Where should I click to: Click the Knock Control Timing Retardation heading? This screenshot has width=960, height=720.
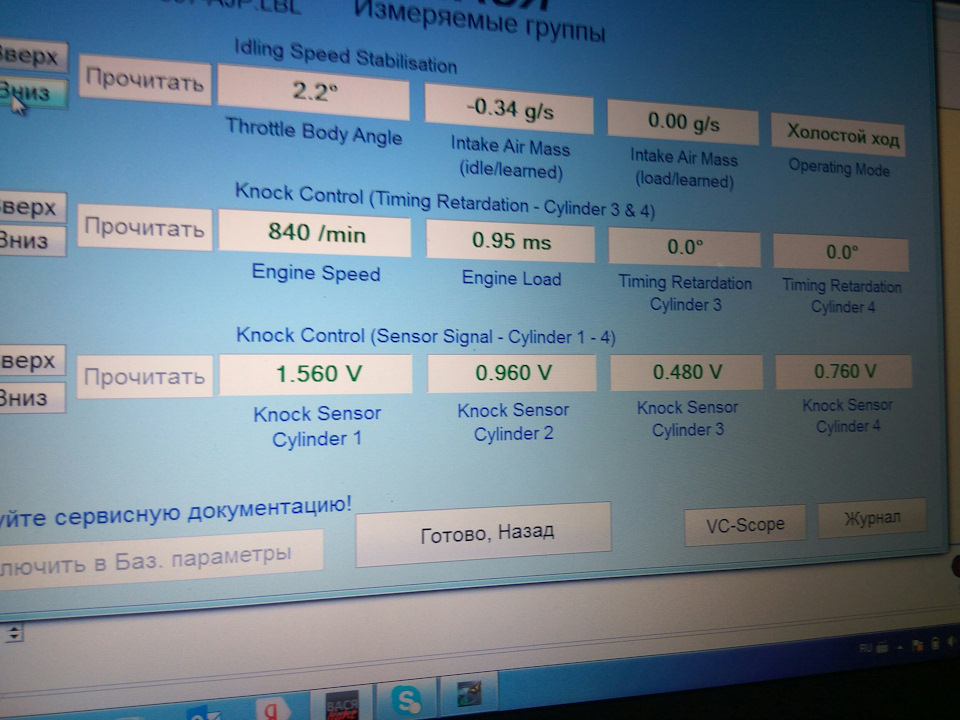(445, 201)
